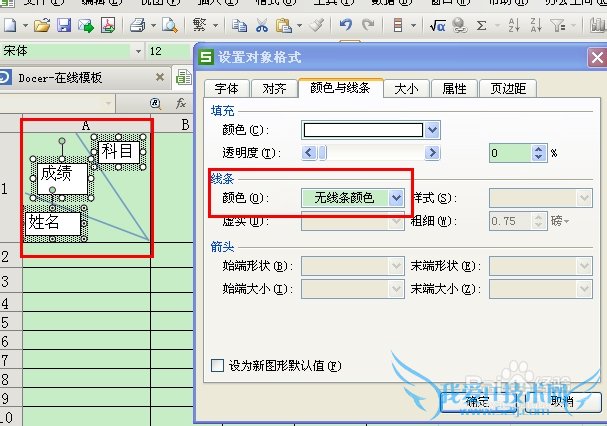Click the Cut scissors icon
The width and height of the screenshot is (607, 426).
[262, 26]
